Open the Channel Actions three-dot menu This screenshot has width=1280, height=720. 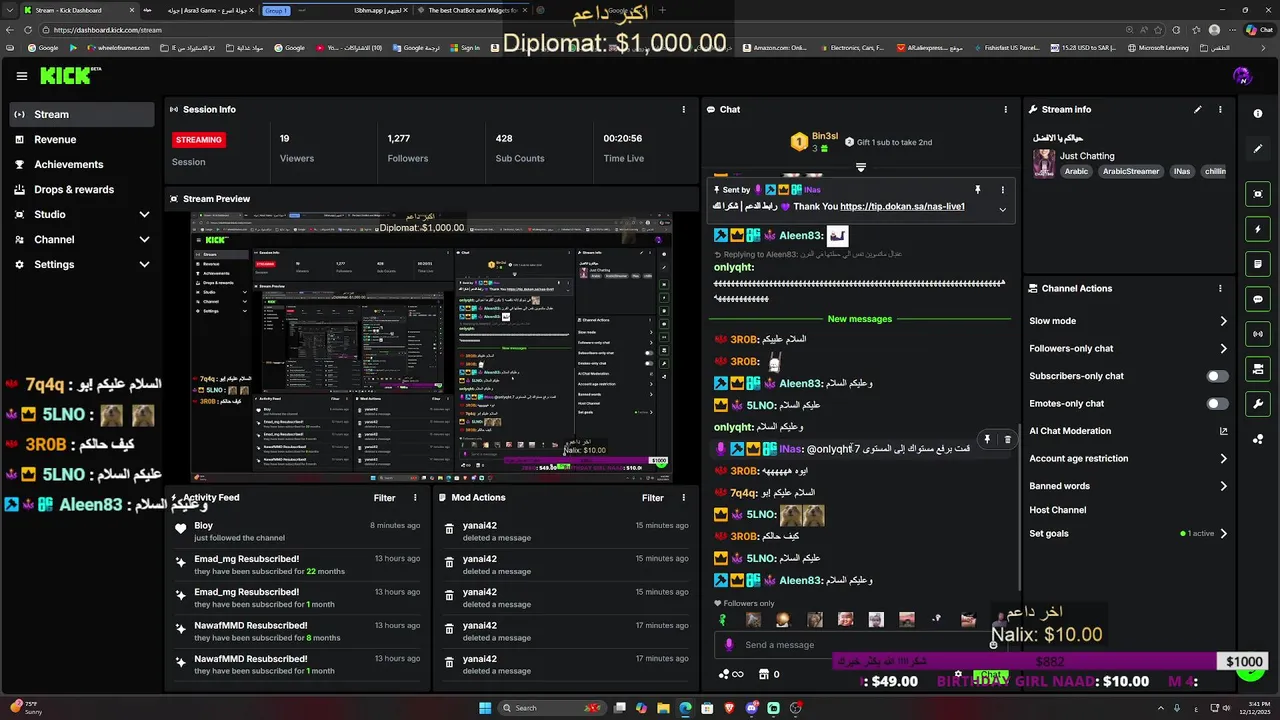[1220, 288]
